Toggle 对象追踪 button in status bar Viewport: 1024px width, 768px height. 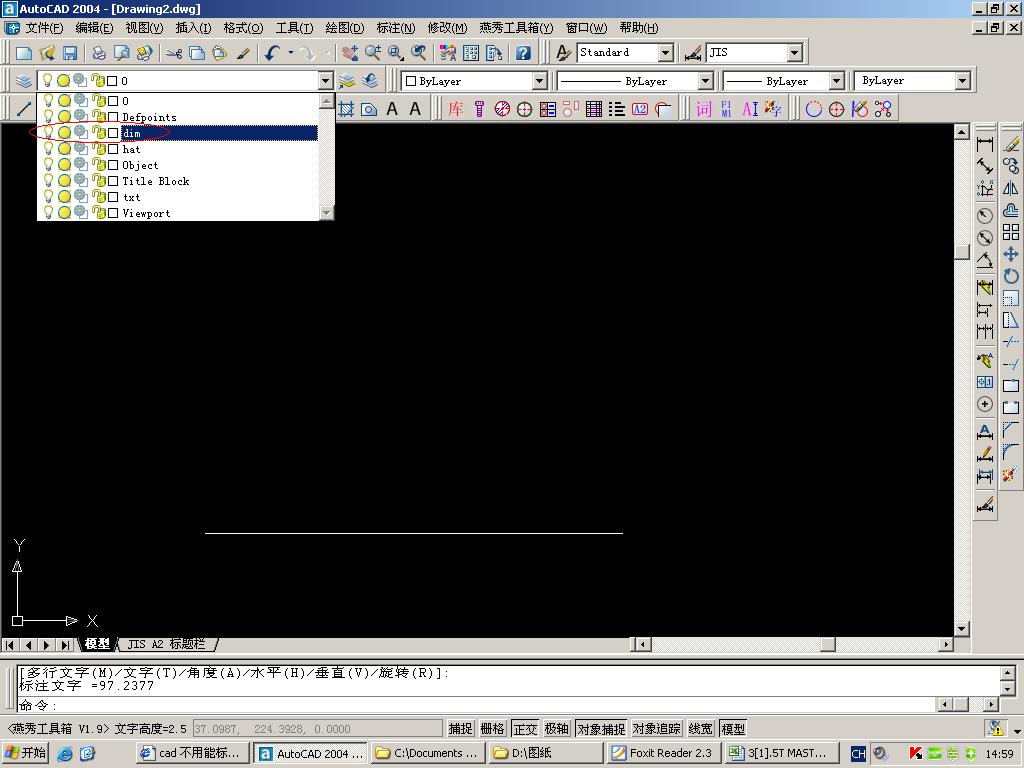click(656, 728)
